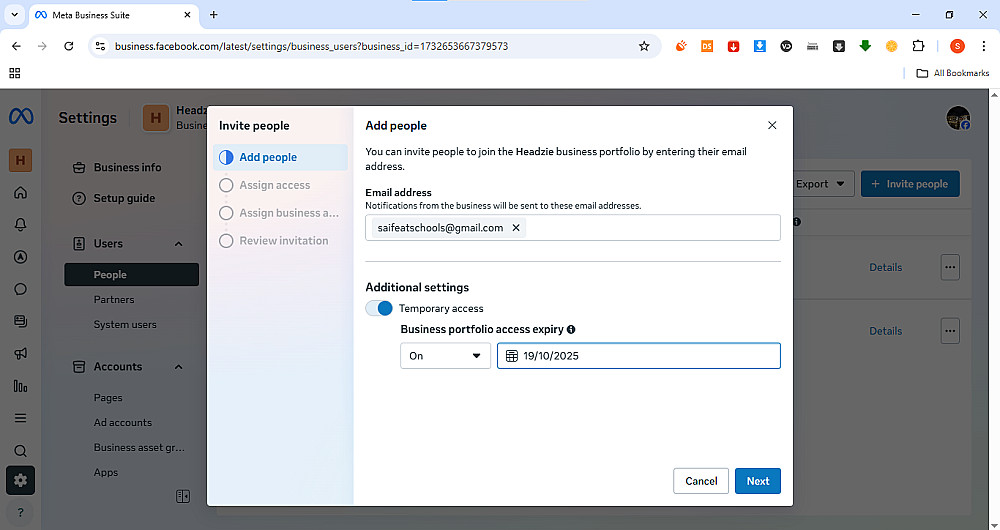Image resolution: width=1000 pixels, height=530 pixels.
Task: Select the Assign access step
Action: click(275, 185)
